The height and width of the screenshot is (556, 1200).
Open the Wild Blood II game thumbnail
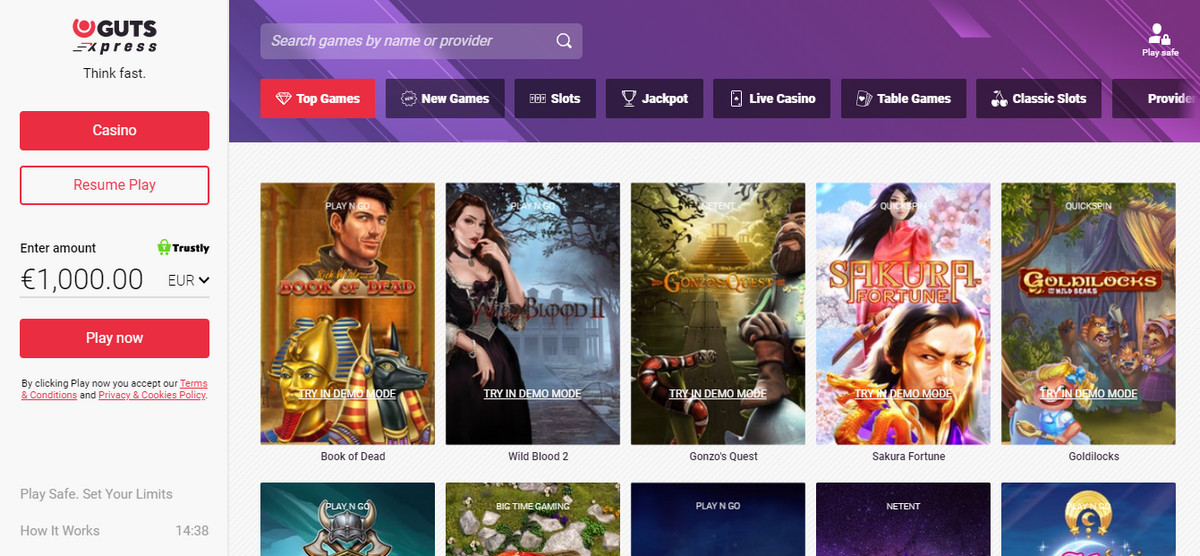coord(532,313)
